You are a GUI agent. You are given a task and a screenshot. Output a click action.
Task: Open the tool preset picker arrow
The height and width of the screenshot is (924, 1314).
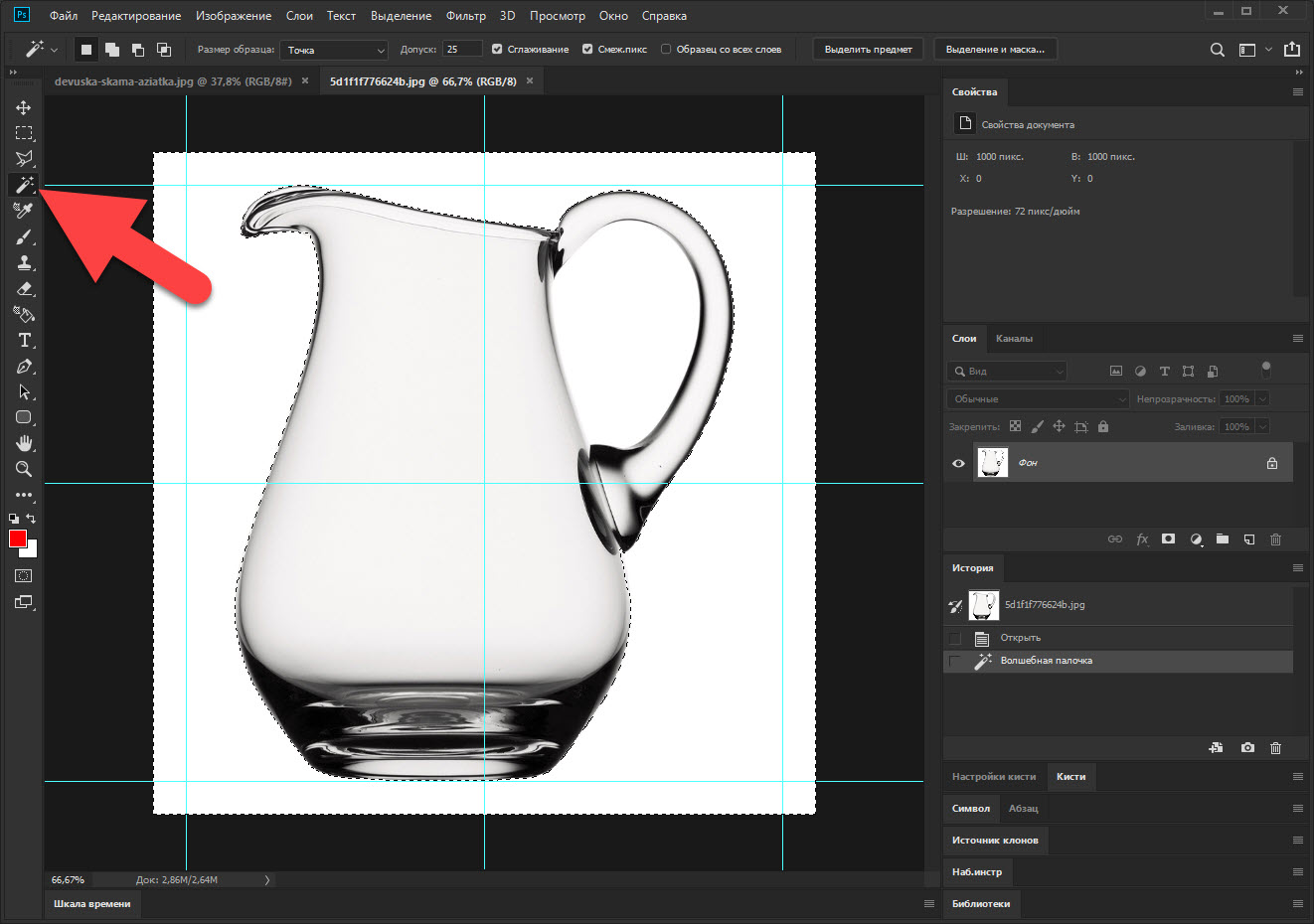coord(54,50)
